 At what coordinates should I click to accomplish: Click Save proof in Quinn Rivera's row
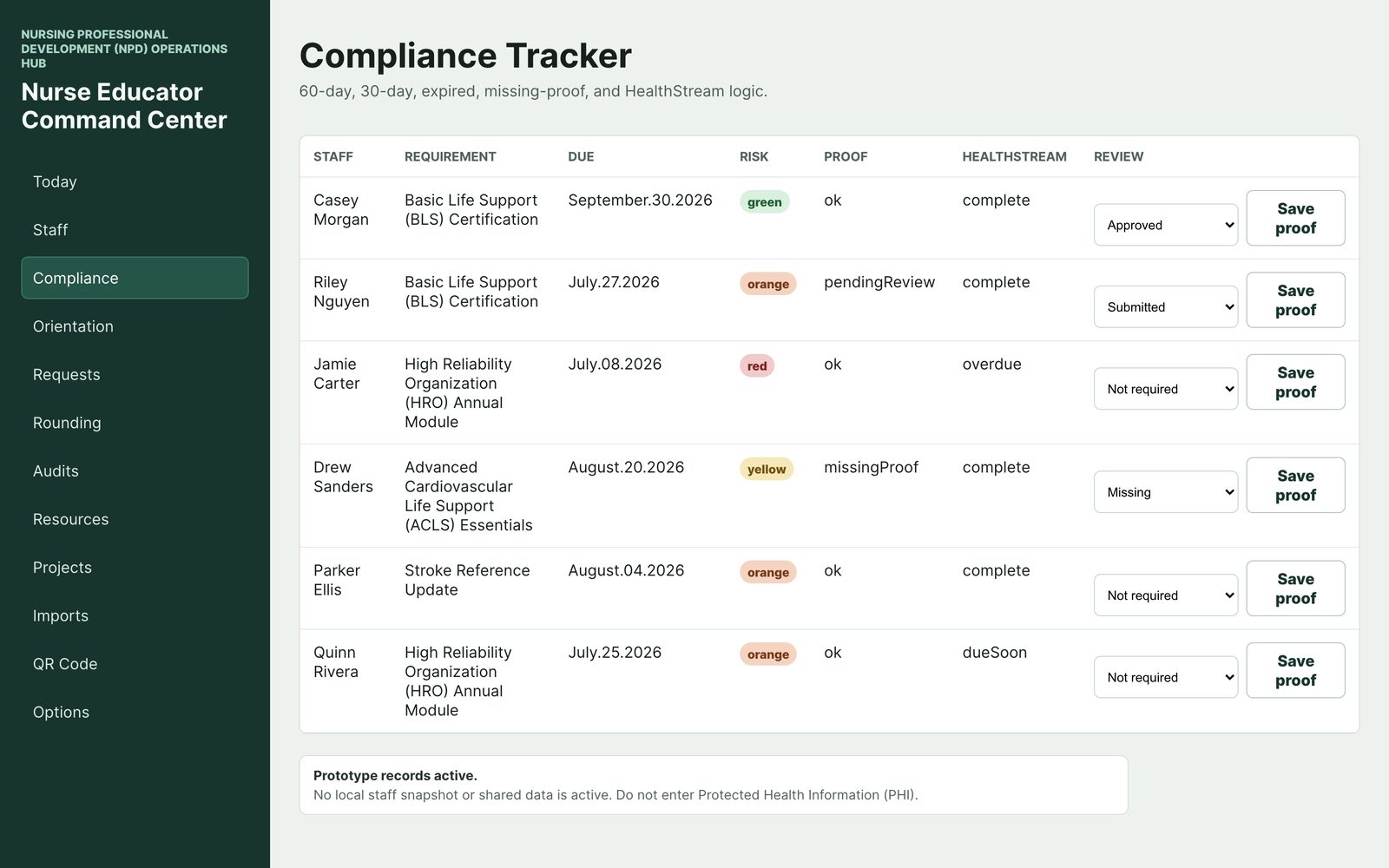coord(1295,670)
